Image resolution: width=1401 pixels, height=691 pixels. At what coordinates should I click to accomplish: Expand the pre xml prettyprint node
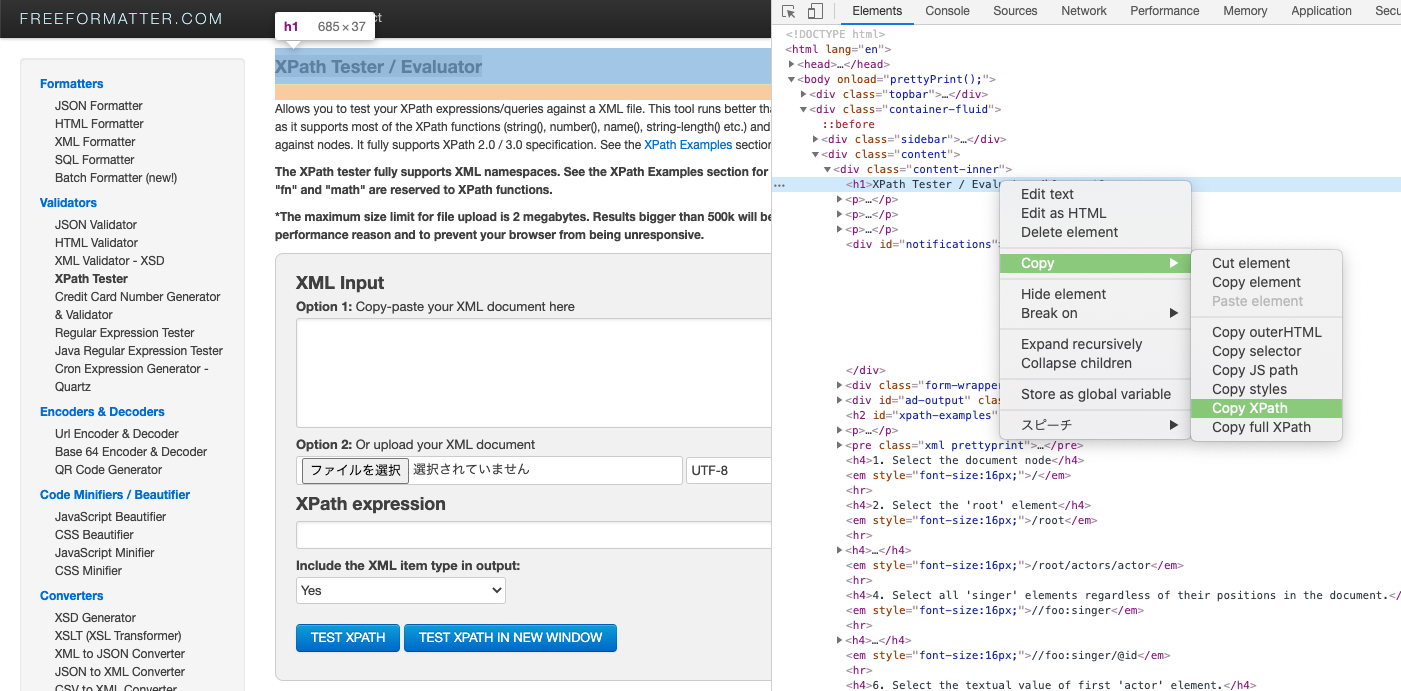(x=840, y=445)
